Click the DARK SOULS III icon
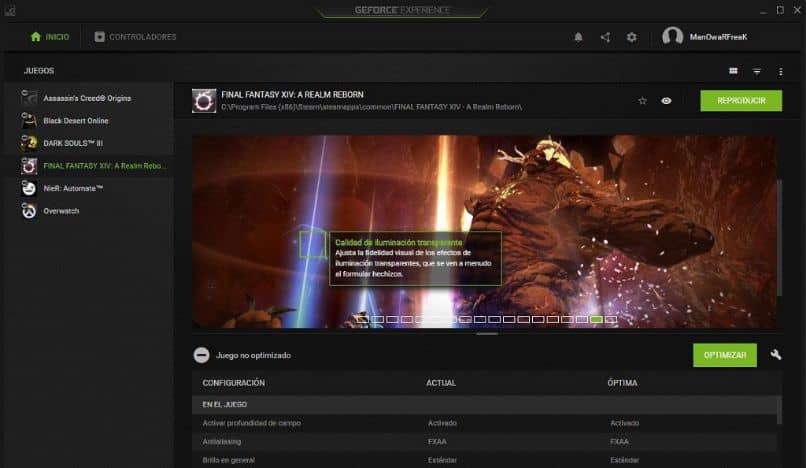 click(x=29, y=143)
